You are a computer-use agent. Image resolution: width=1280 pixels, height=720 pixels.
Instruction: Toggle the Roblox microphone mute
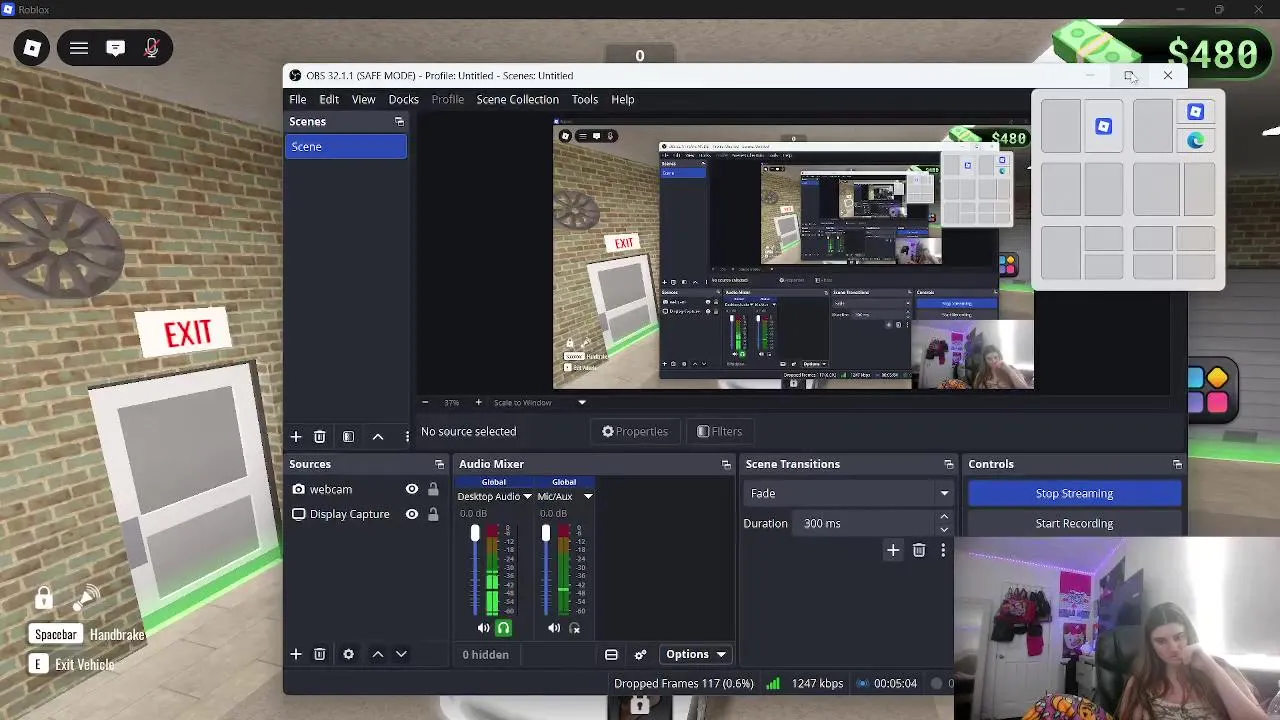(x=152, y=48)
